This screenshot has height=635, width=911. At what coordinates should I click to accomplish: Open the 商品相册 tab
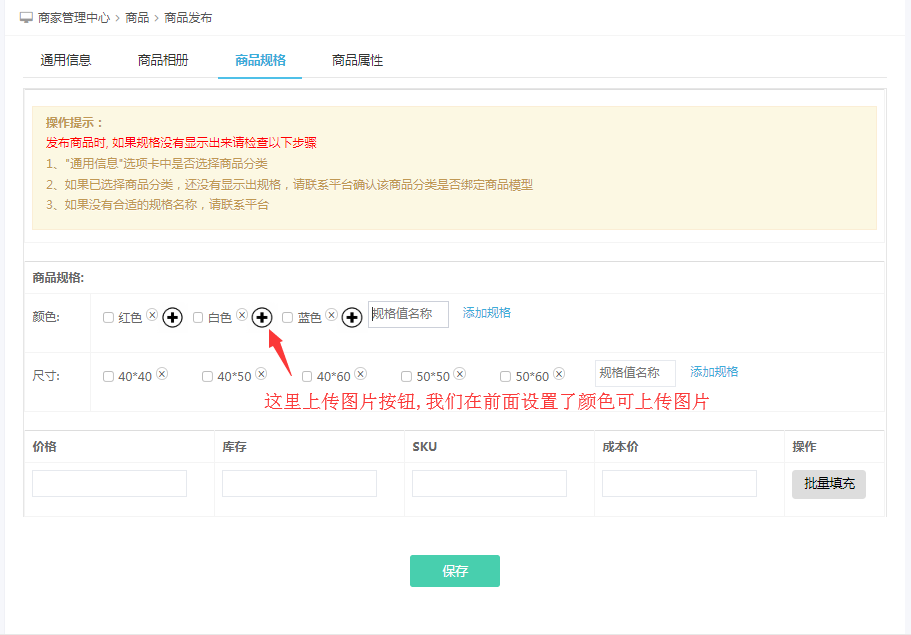click(x=163, y=60)
